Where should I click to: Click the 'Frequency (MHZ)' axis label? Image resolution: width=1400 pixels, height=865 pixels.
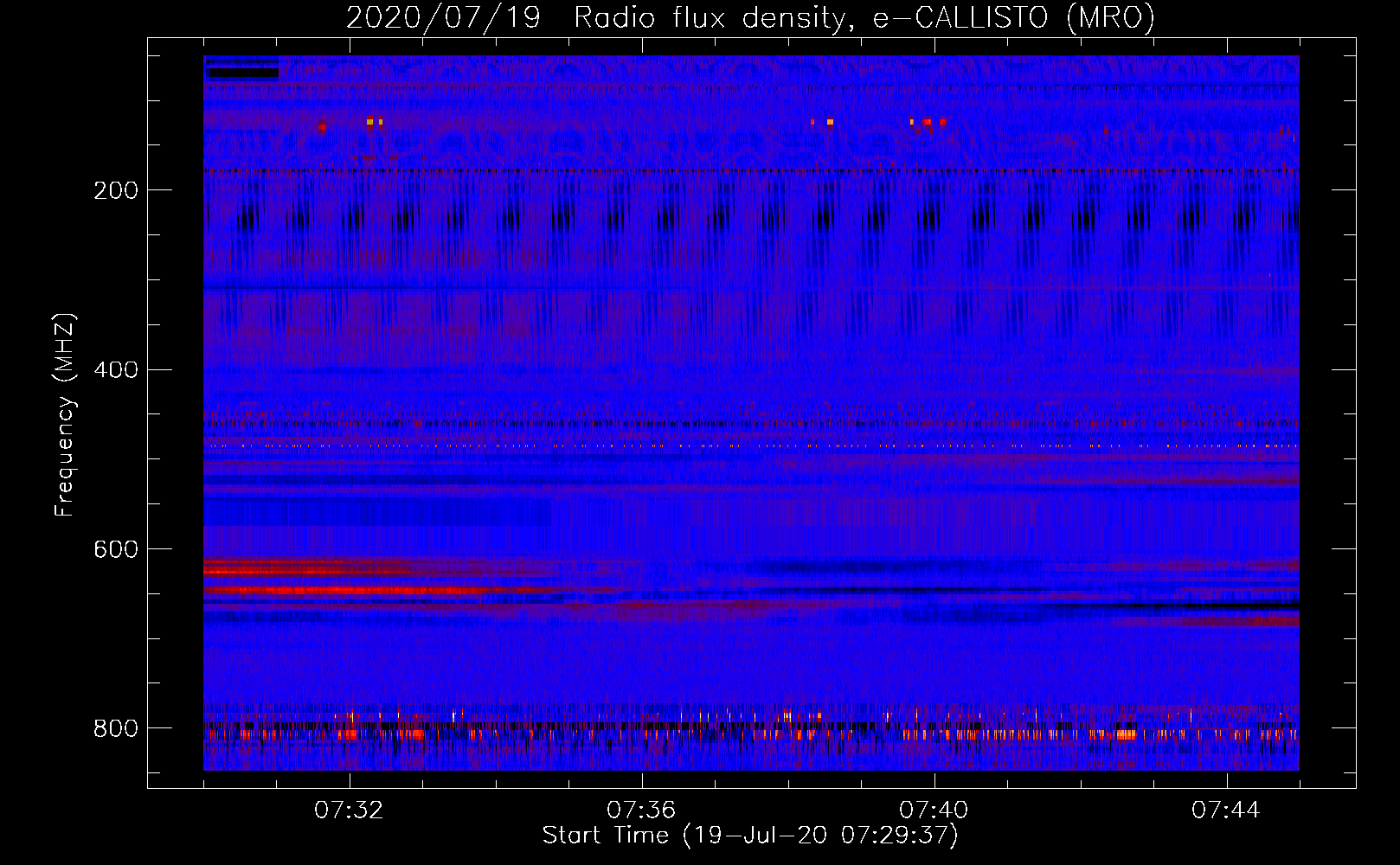[x=65, y=414]
